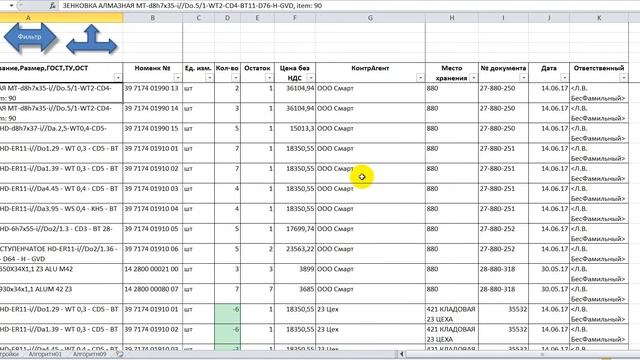
Task: Open the Ответственный filter dropdown
Action: [x=624, y=78]
